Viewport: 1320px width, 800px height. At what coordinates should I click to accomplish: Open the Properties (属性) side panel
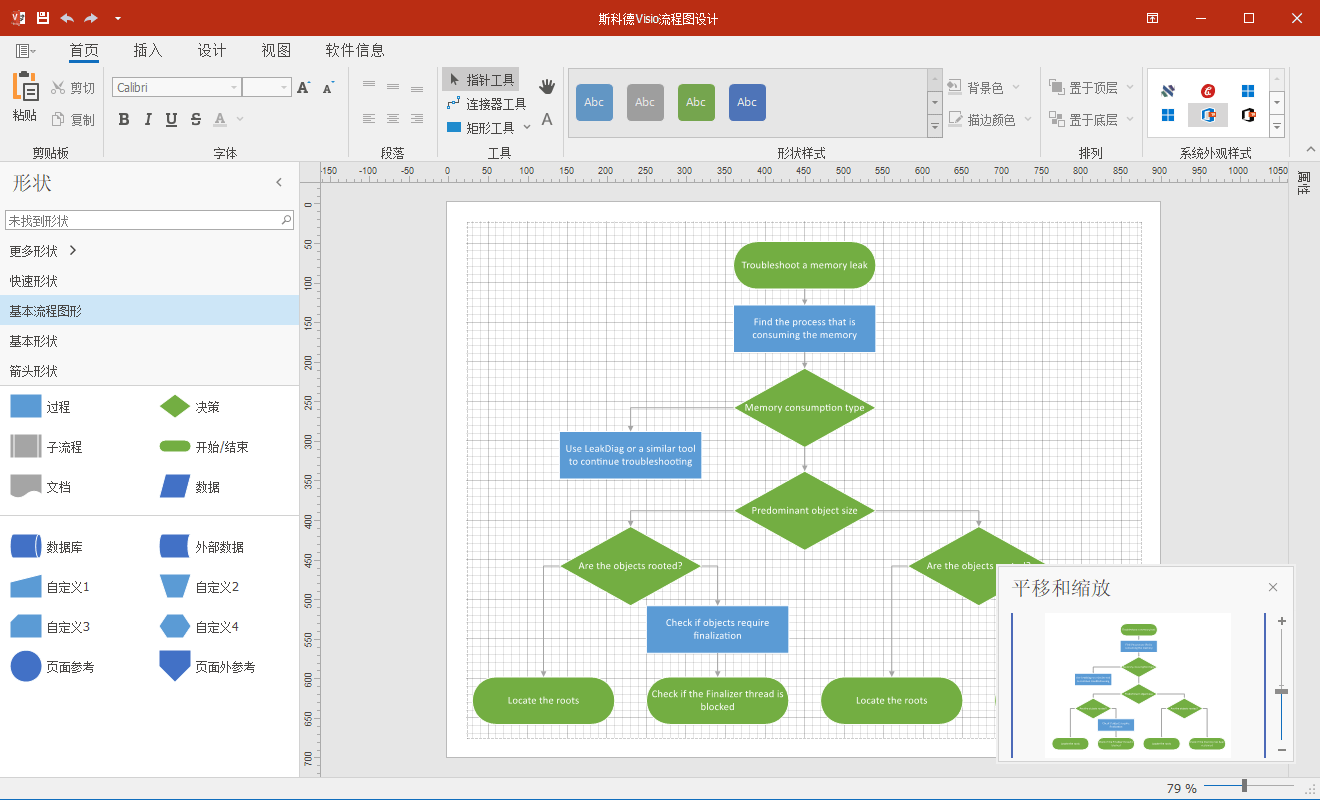tap(1303, 184)
